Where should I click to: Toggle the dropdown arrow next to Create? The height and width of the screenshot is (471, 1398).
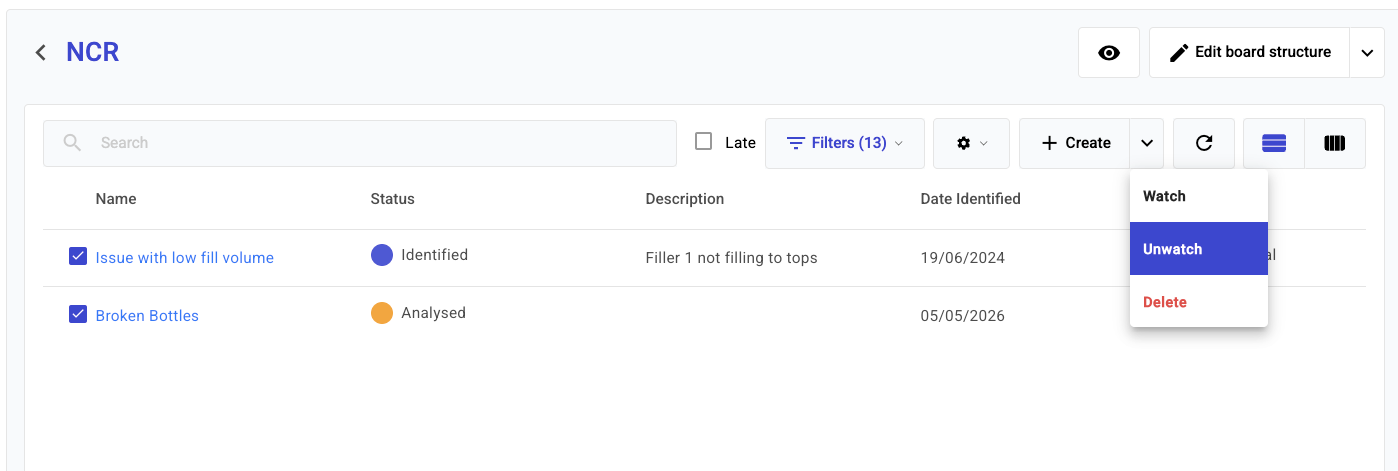click(1147, 143)
